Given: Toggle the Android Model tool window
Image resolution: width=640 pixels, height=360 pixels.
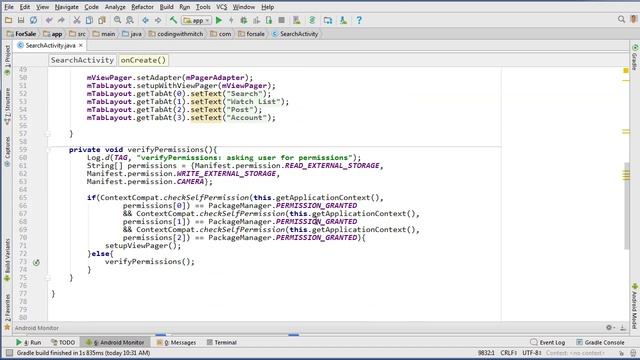Looking at the screenshot, I should click(x=635, y=306).
